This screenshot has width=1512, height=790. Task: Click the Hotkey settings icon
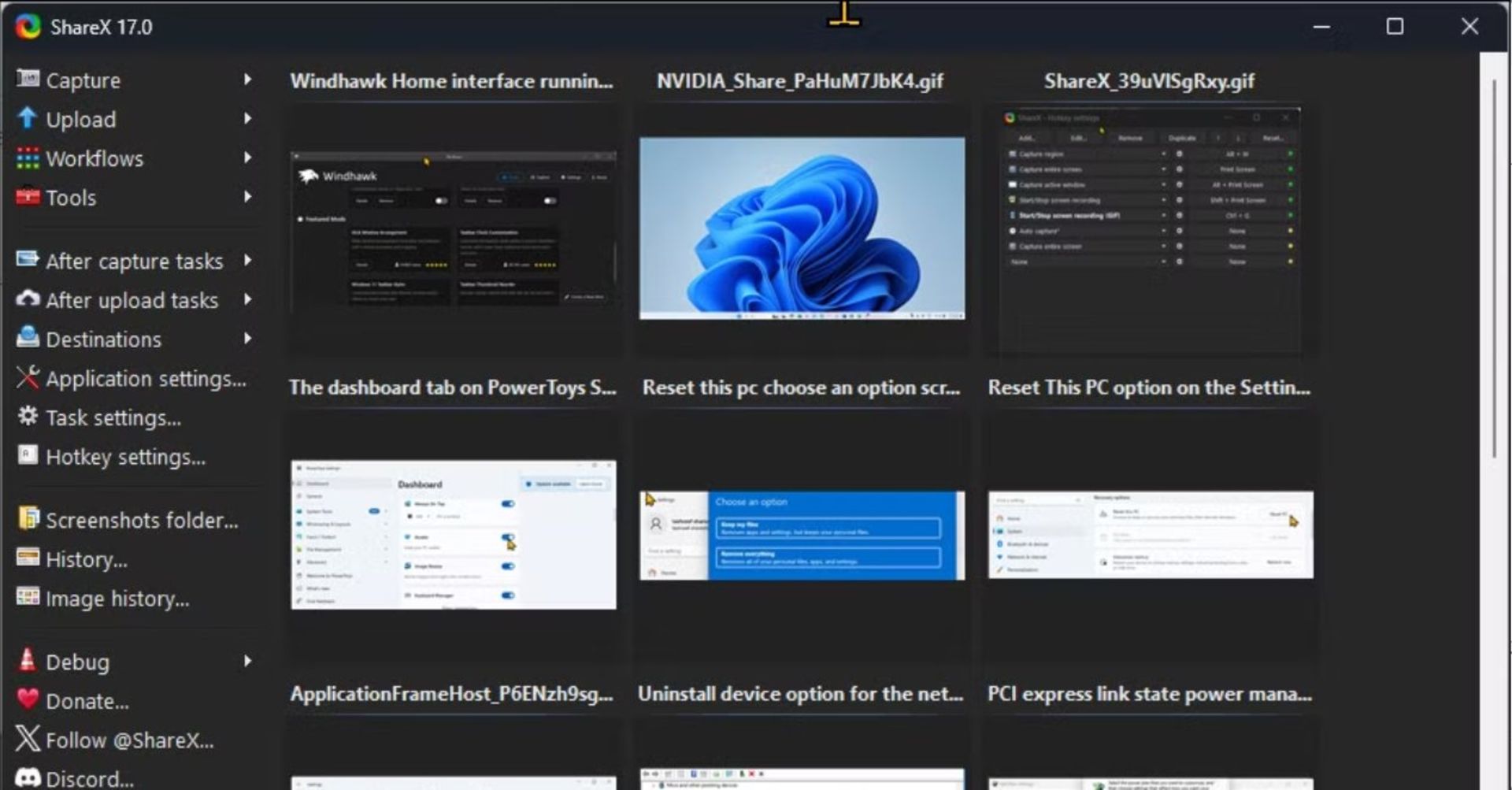pos(28,455)
